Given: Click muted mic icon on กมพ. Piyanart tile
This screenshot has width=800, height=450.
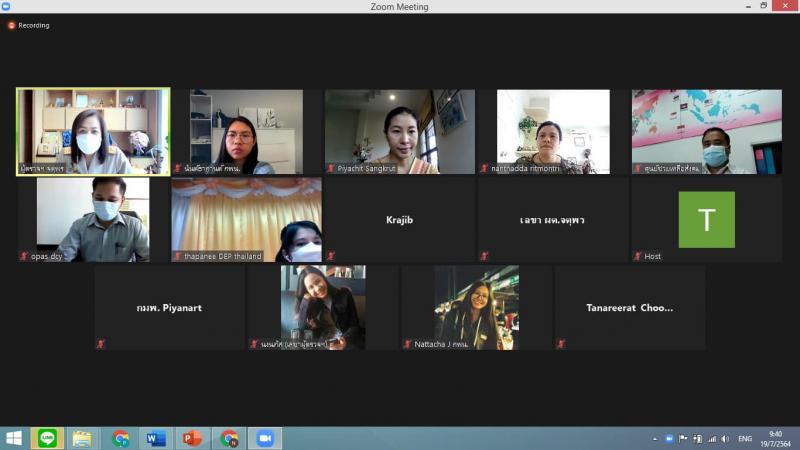Looking at the screenshot, I should 101,344.
